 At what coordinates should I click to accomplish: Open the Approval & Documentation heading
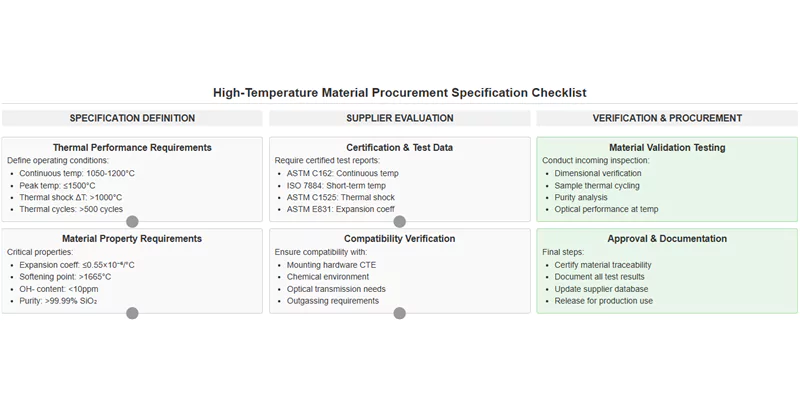click(x=667, y=239)
